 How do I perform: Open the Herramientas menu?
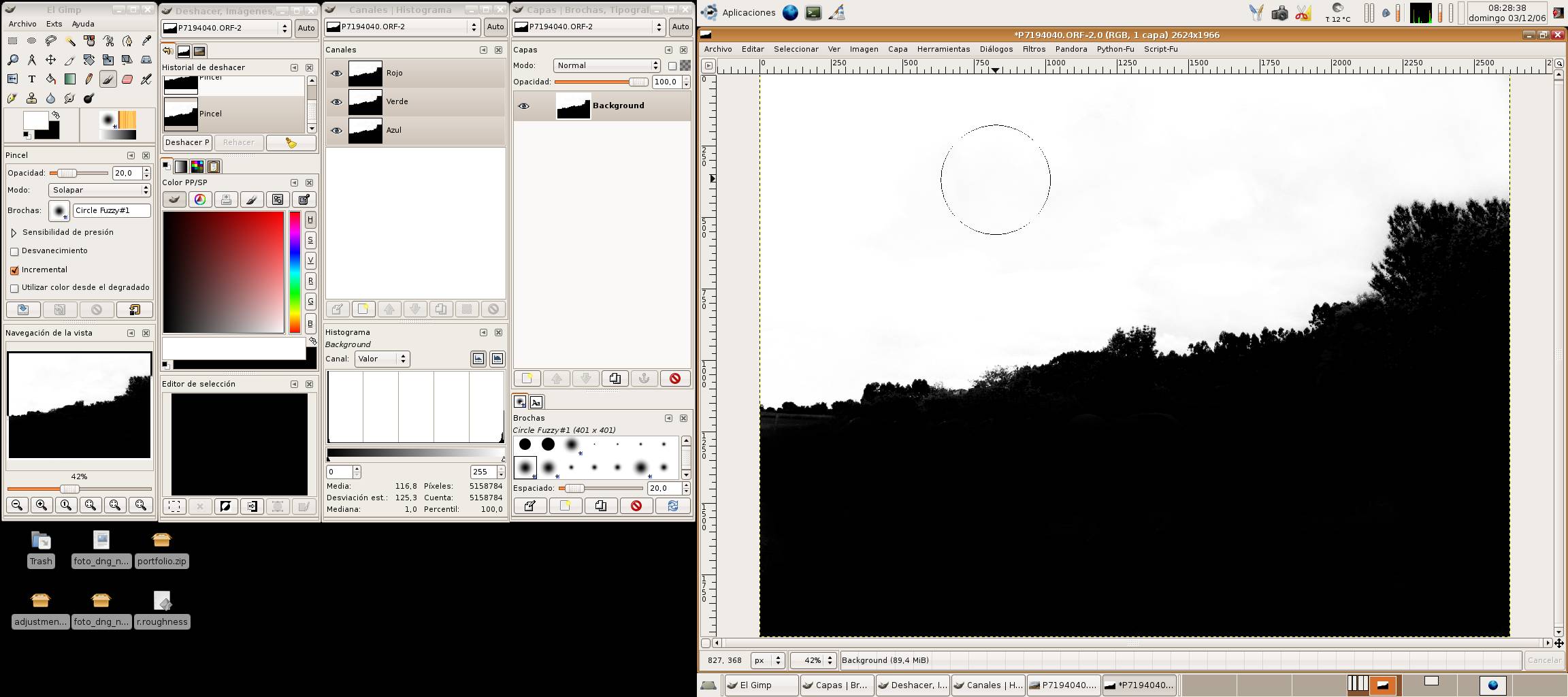click(943, 49)
